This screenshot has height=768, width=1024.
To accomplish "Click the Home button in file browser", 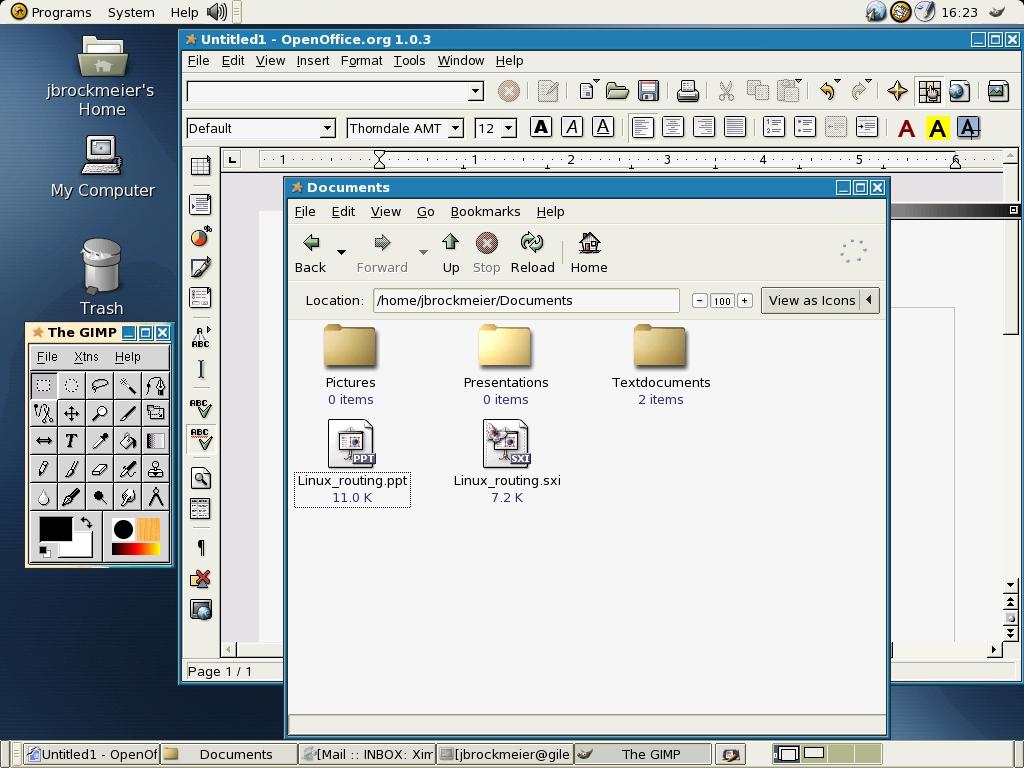I will [x=589, y=252].
